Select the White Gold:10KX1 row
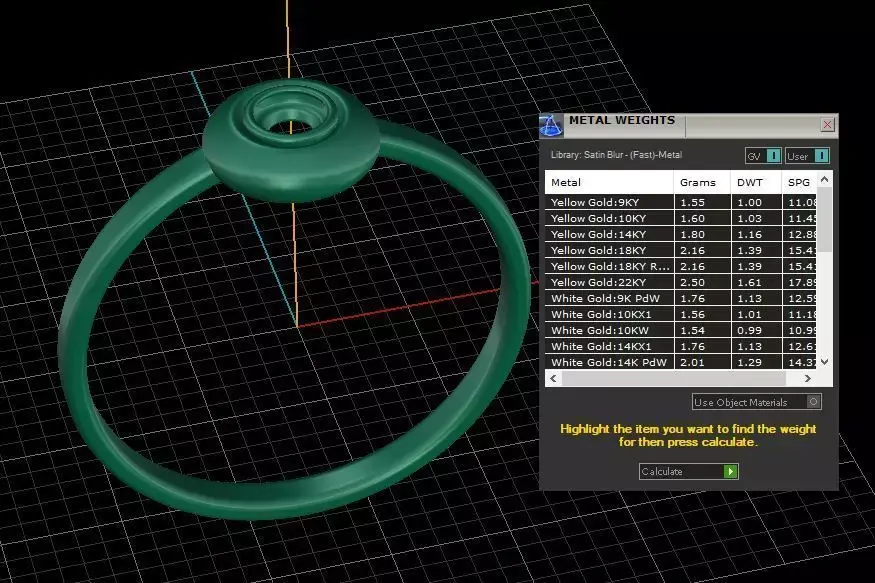Viewport: 875px width, 583px height. pos(681,314)
